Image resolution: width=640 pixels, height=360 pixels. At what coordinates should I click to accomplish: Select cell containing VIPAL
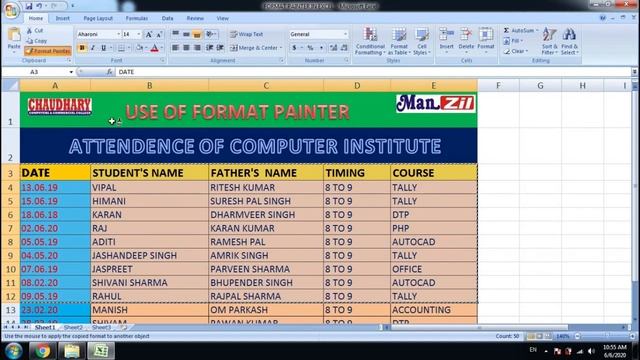click(149, 187)
